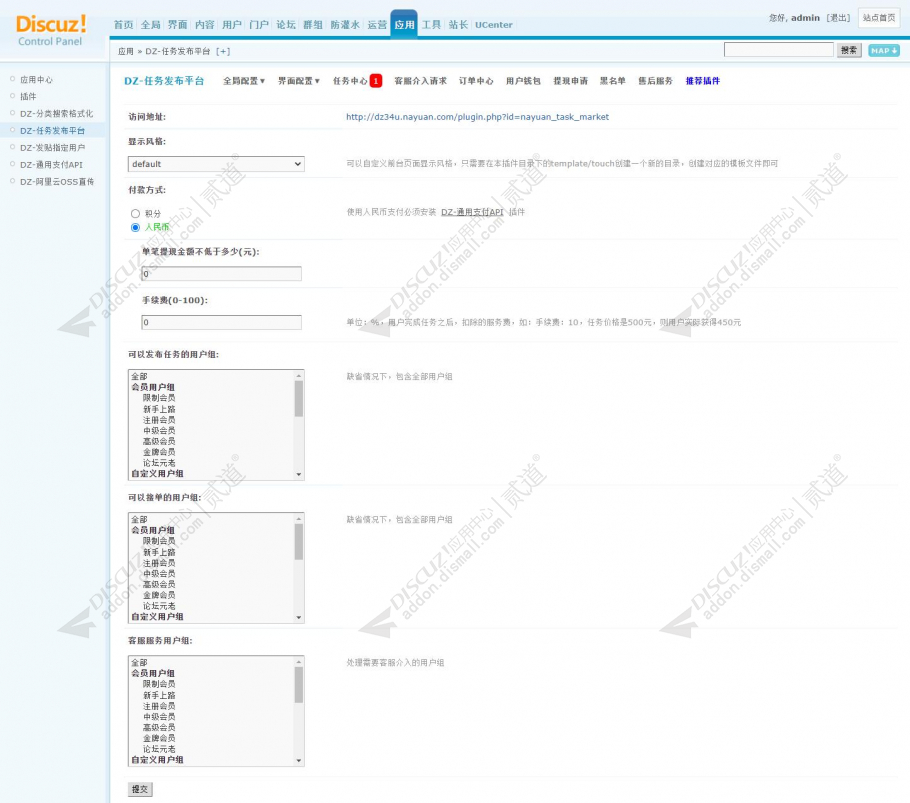Open the 首页 top menu
Screen dimensions: 910x803
click(x=123, y=24)
